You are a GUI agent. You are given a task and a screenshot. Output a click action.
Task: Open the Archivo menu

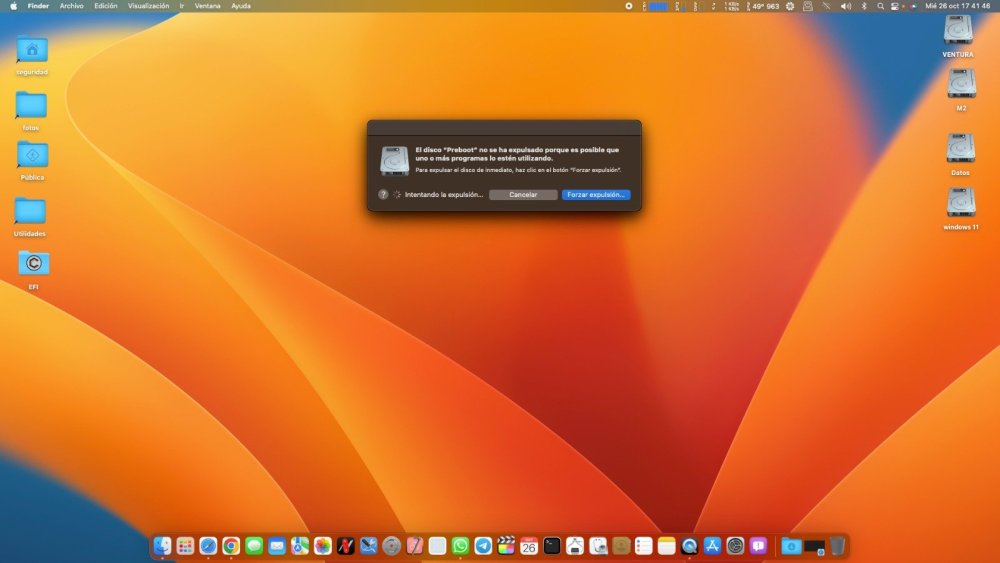click(71, 6)
